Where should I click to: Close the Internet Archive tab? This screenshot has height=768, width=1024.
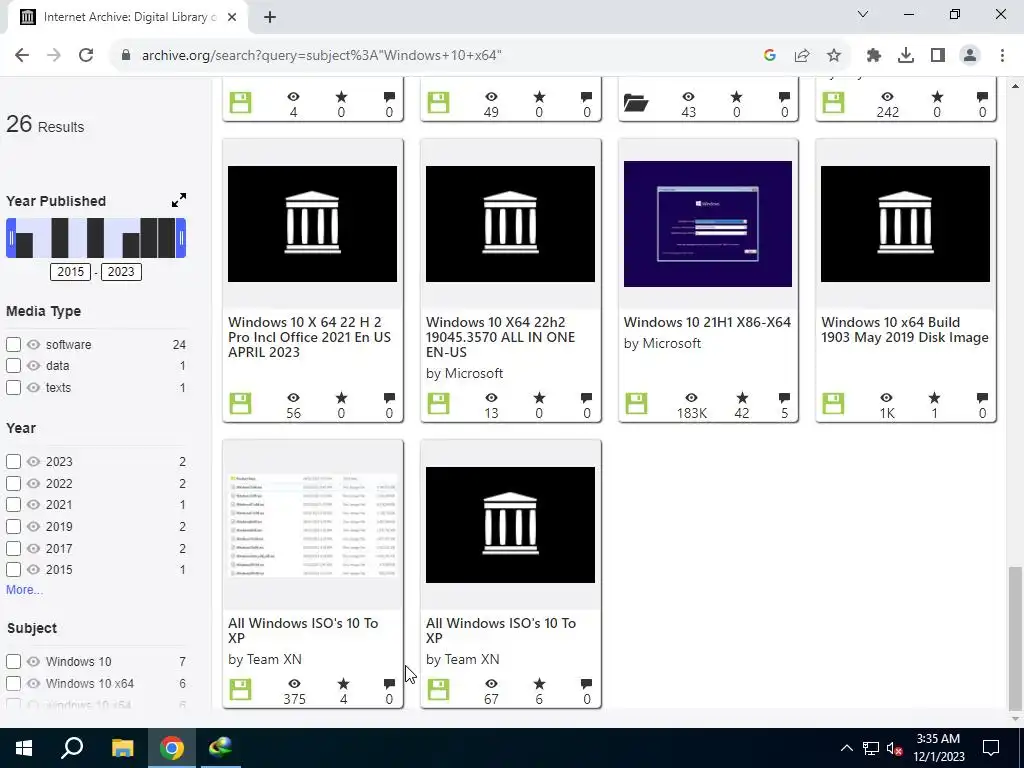point(232,17)
